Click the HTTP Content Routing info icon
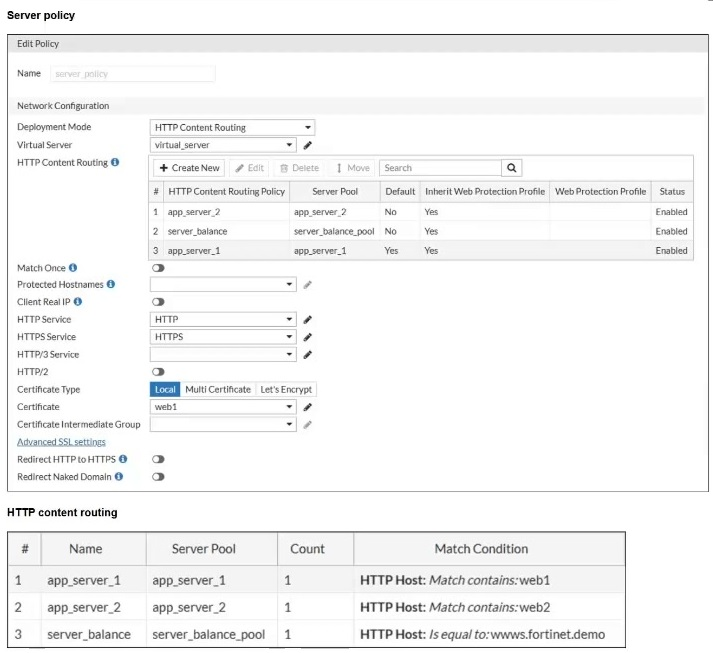 pos(115,162)
